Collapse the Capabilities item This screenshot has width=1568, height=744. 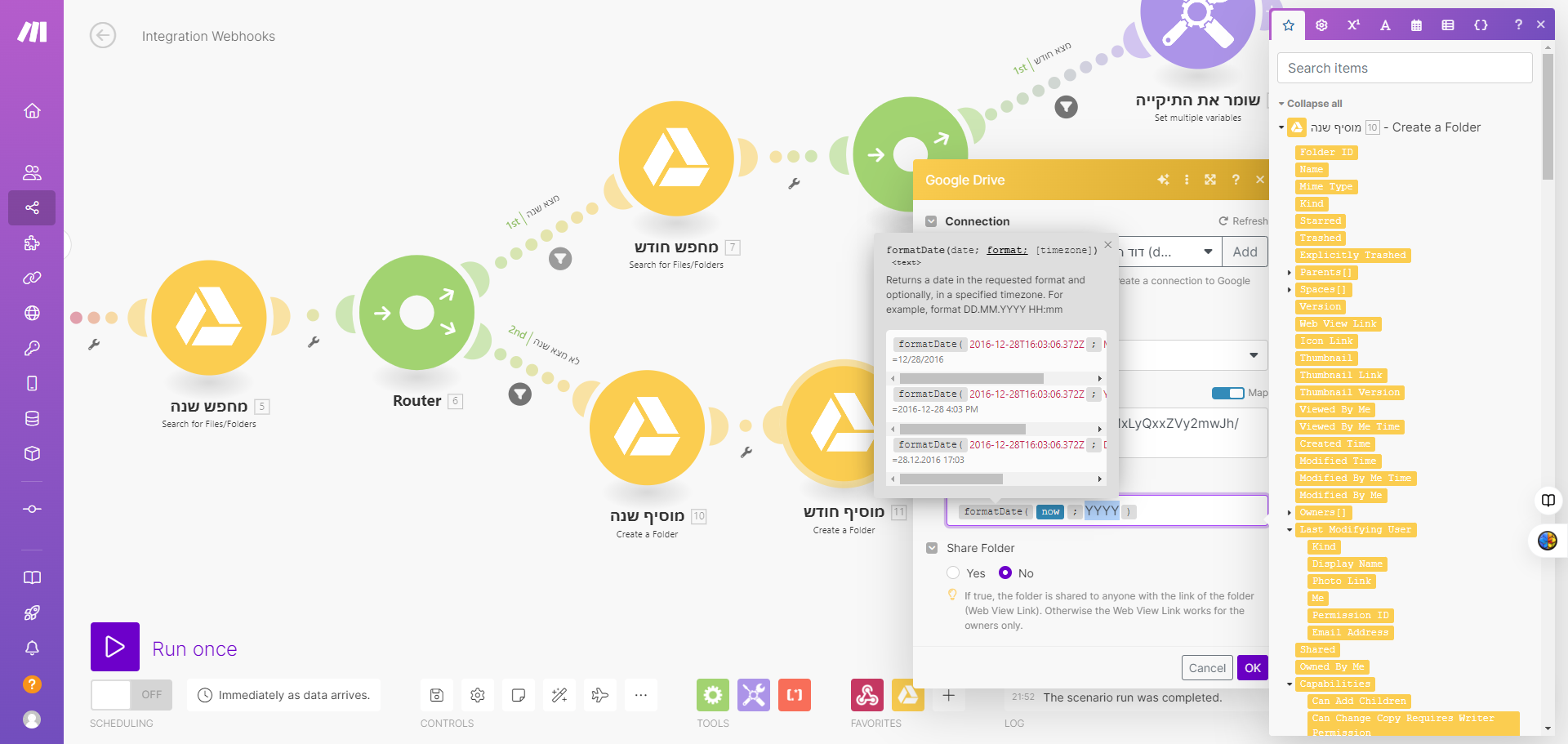coord(1290,684)
